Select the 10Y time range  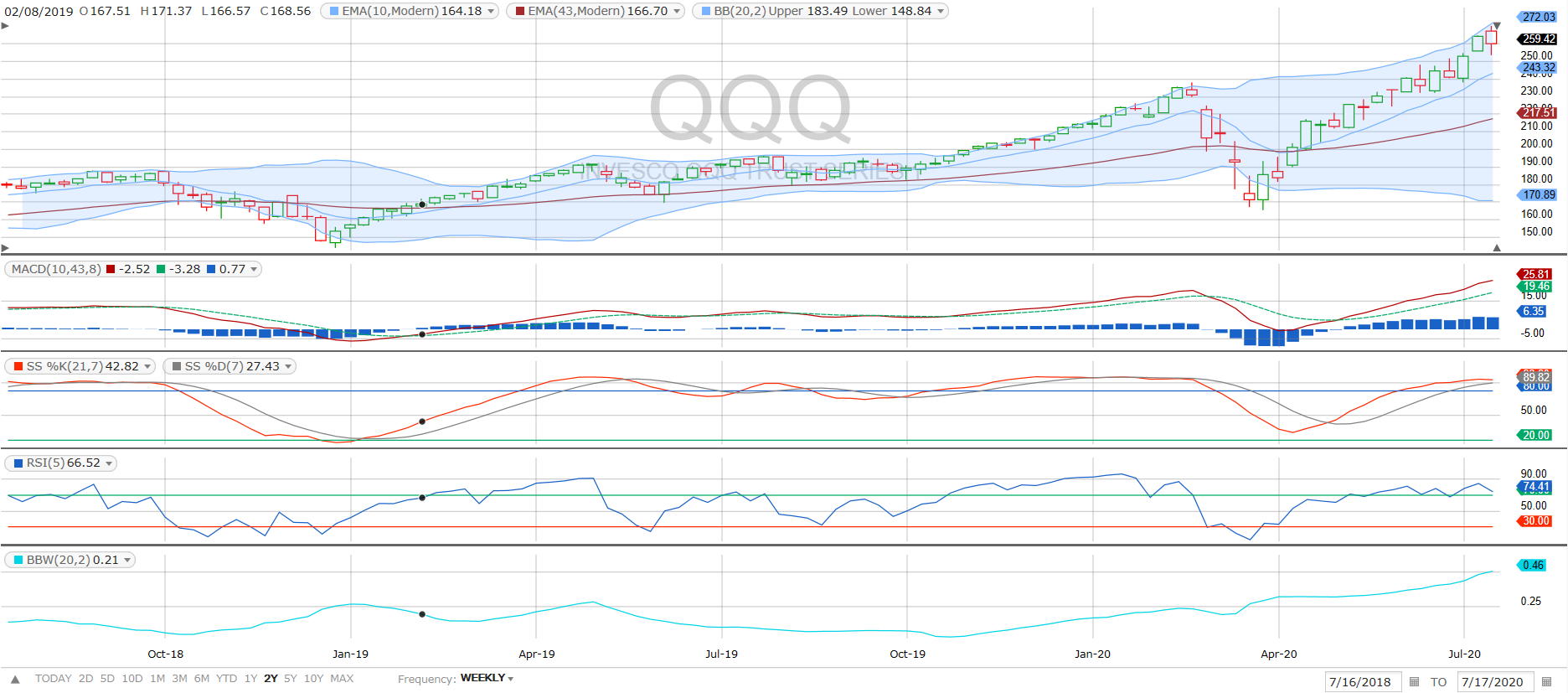tap(313, 679)
